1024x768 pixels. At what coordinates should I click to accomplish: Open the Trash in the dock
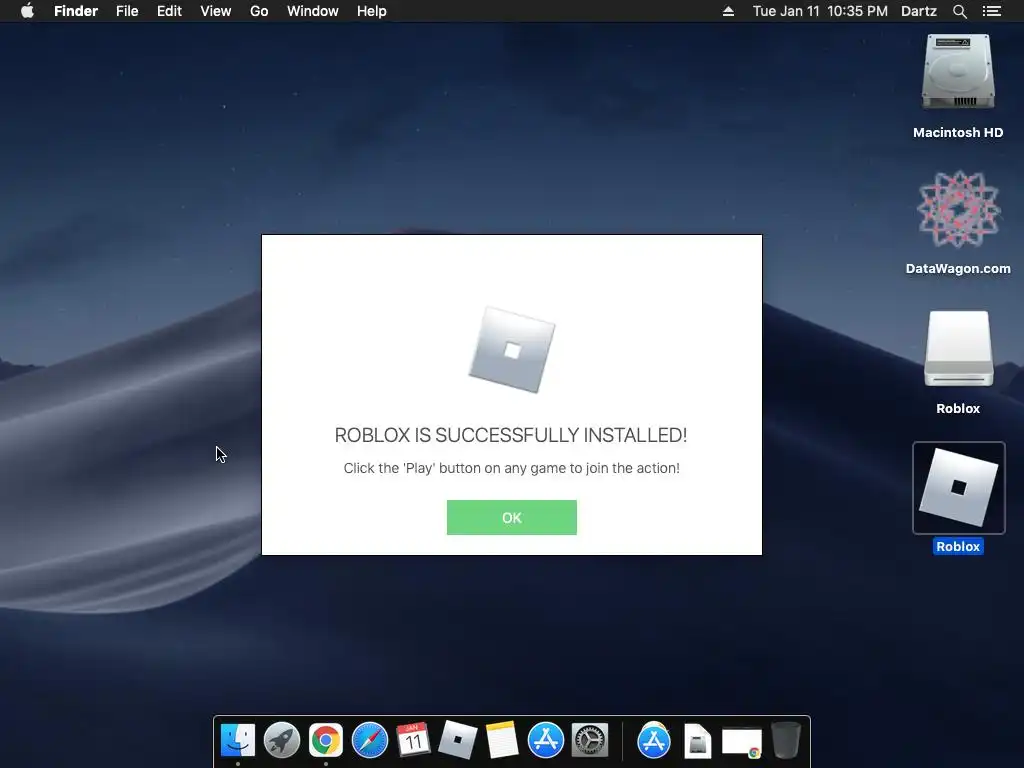tap(786, 741)
